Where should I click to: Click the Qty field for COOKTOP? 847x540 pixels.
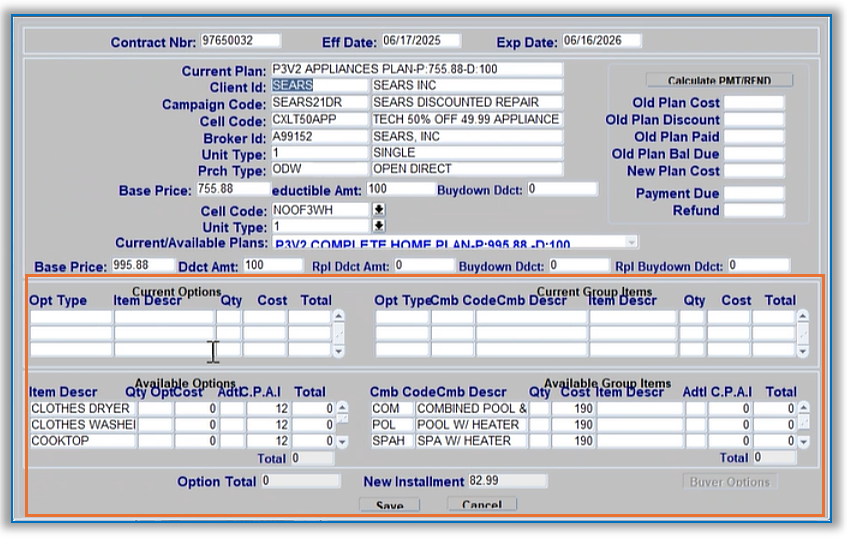(x=156, y=441)
